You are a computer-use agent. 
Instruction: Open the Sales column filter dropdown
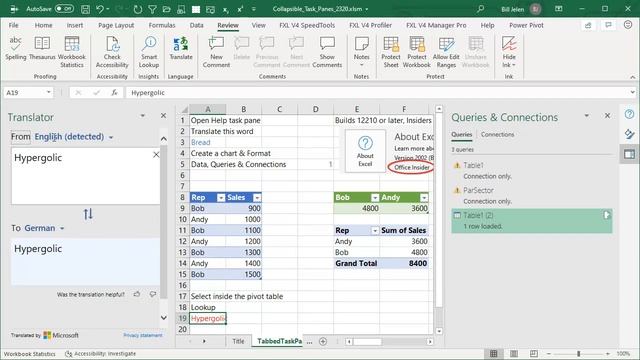(257, 198)
